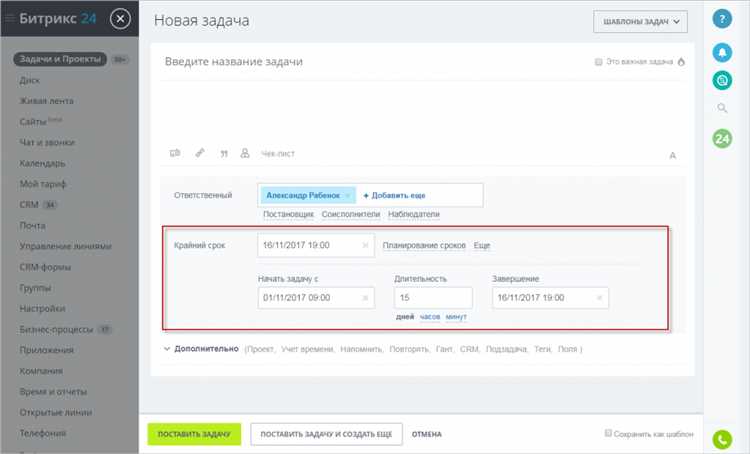Click 'Планирование сроков' link
This screenshot has width=750, height=454.
click(x=424, y=245)
